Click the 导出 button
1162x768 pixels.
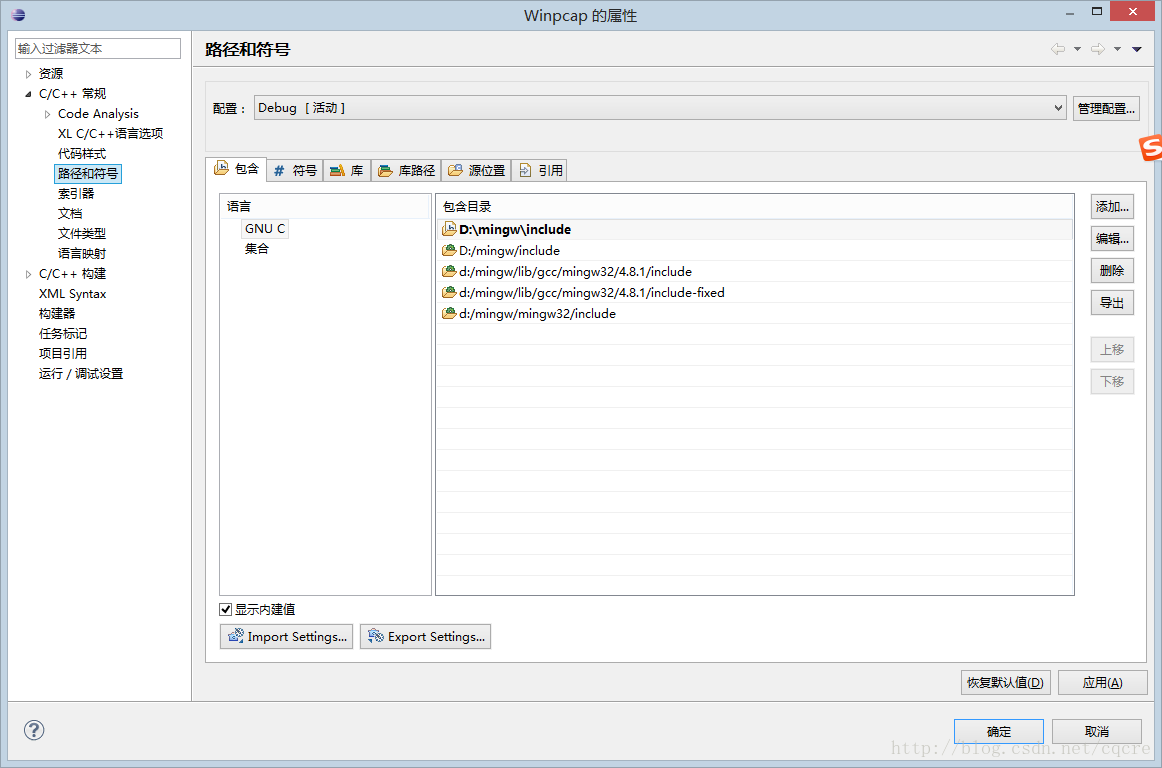(1112, 302)
